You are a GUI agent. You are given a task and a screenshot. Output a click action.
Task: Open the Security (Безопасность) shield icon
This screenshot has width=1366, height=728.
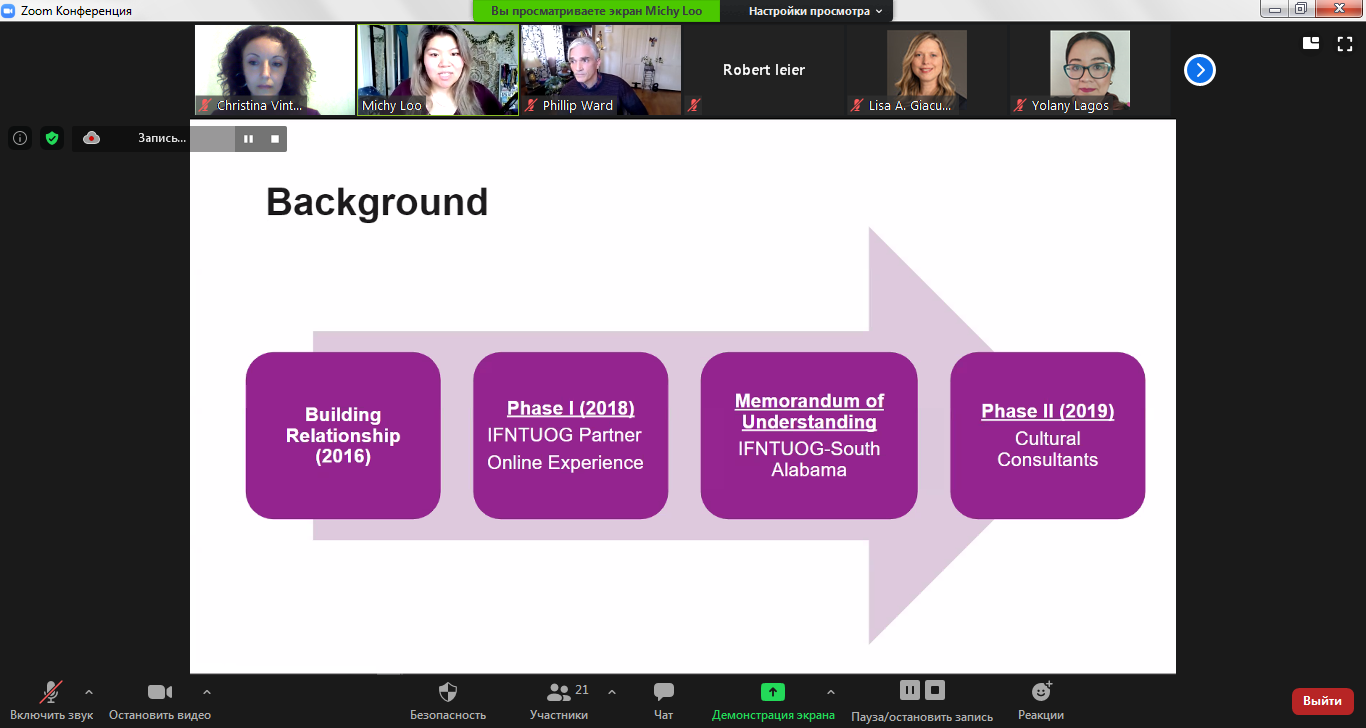(x=448, y=692)
